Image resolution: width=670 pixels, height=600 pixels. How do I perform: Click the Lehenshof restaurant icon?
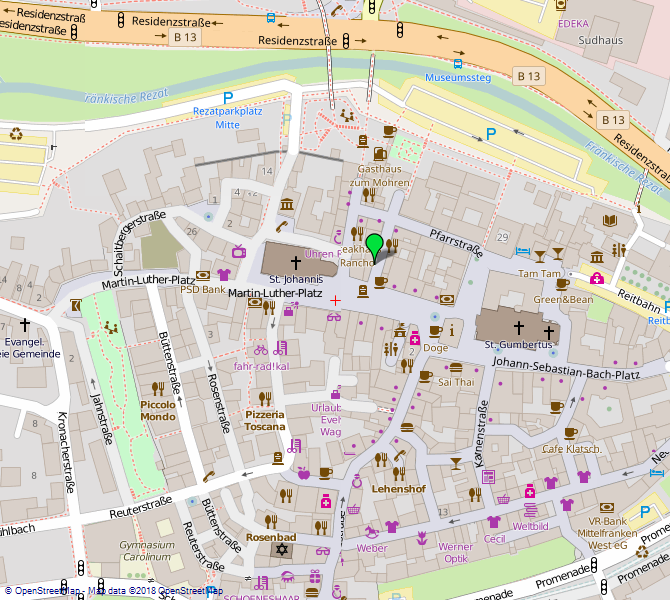(x=381, y=460)
